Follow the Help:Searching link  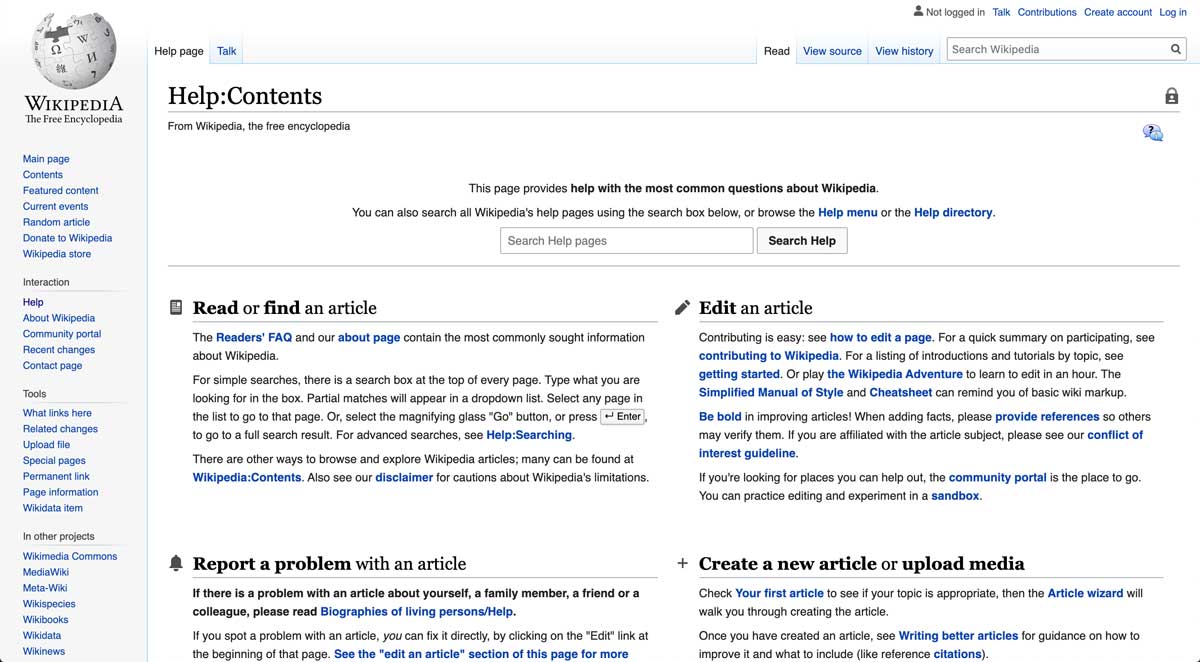(529, 434)
